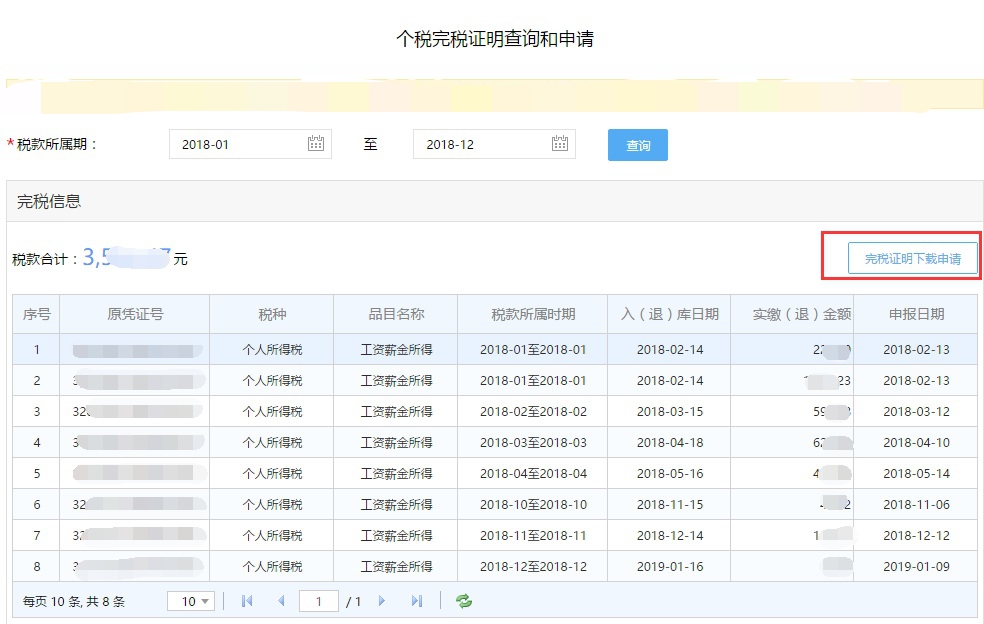Select period 2018-11至2018-11 cell
The image size is (984, 624).
(x=533, y=535)
